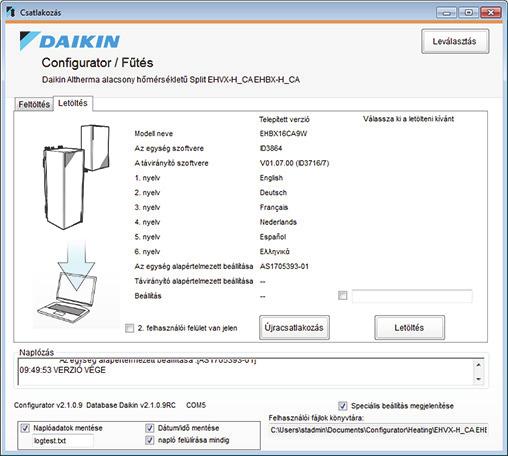Click the Español language entry
Viewport: 508px width, 456px height.
(273, 237)
